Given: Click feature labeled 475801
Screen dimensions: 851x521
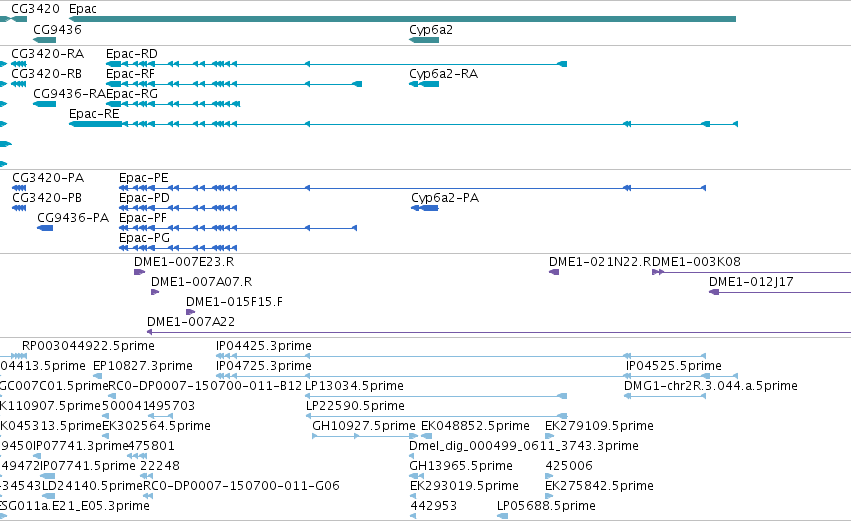Looking at the screenshot, I should click(137, 456).
